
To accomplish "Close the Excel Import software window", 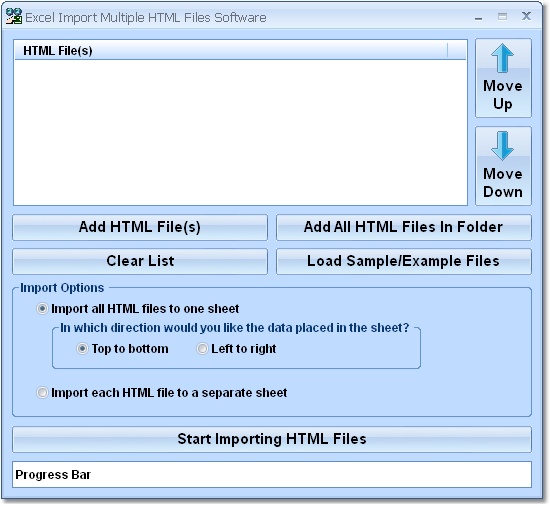I will pos(526,16).
